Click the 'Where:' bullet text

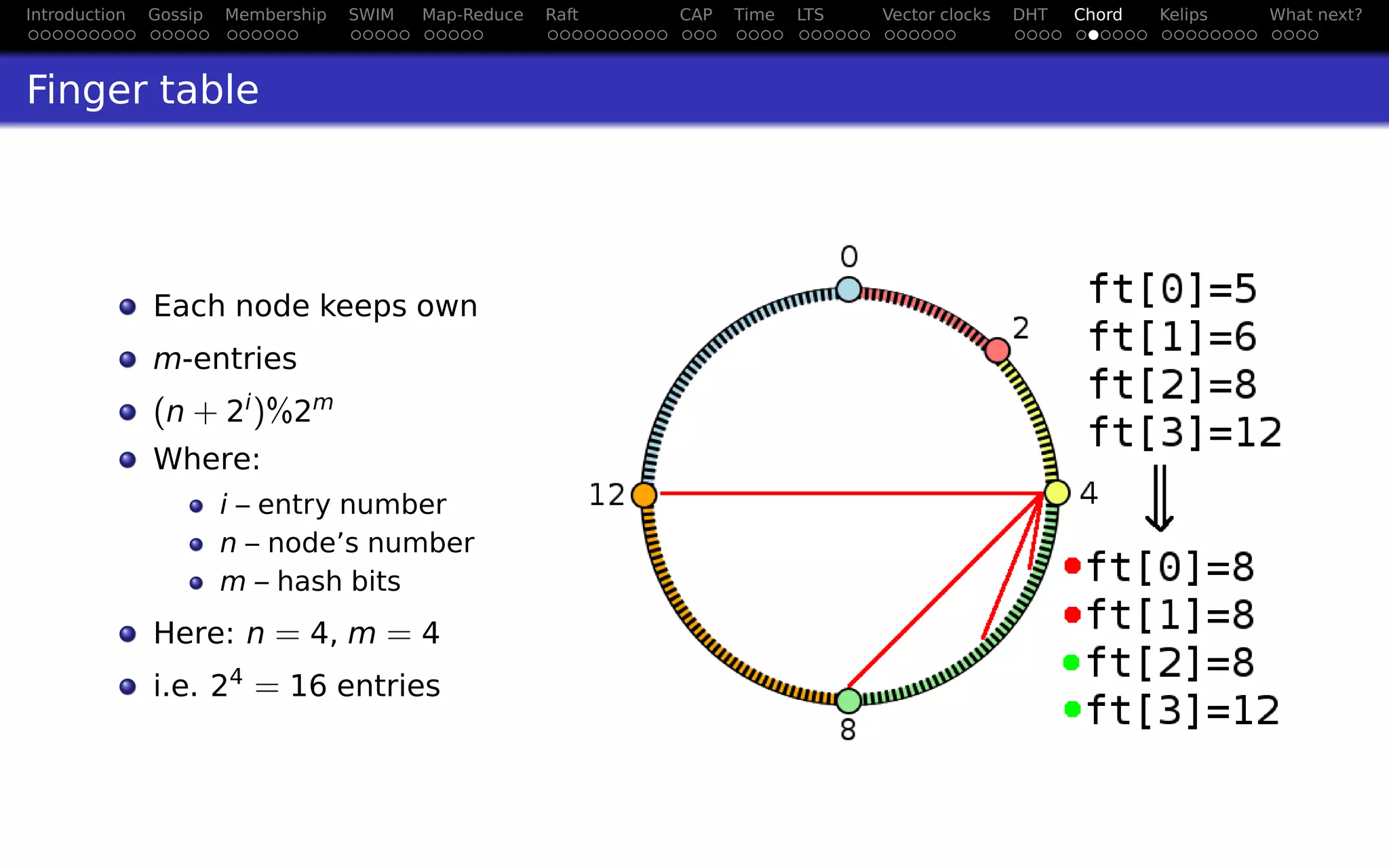coord(207,459)
